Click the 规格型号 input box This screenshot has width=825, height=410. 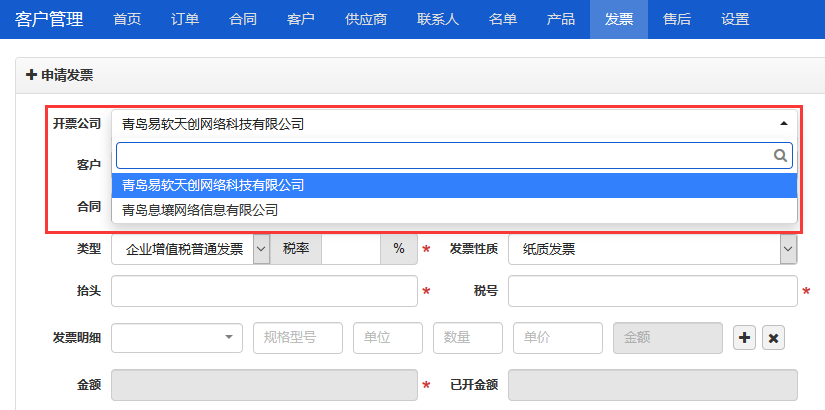[x=298, y=338]
